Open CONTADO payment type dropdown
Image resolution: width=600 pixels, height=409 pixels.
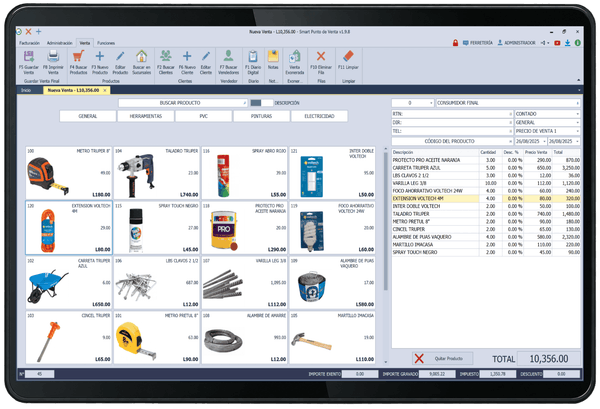pyautogui.click(x=577, y=114)
